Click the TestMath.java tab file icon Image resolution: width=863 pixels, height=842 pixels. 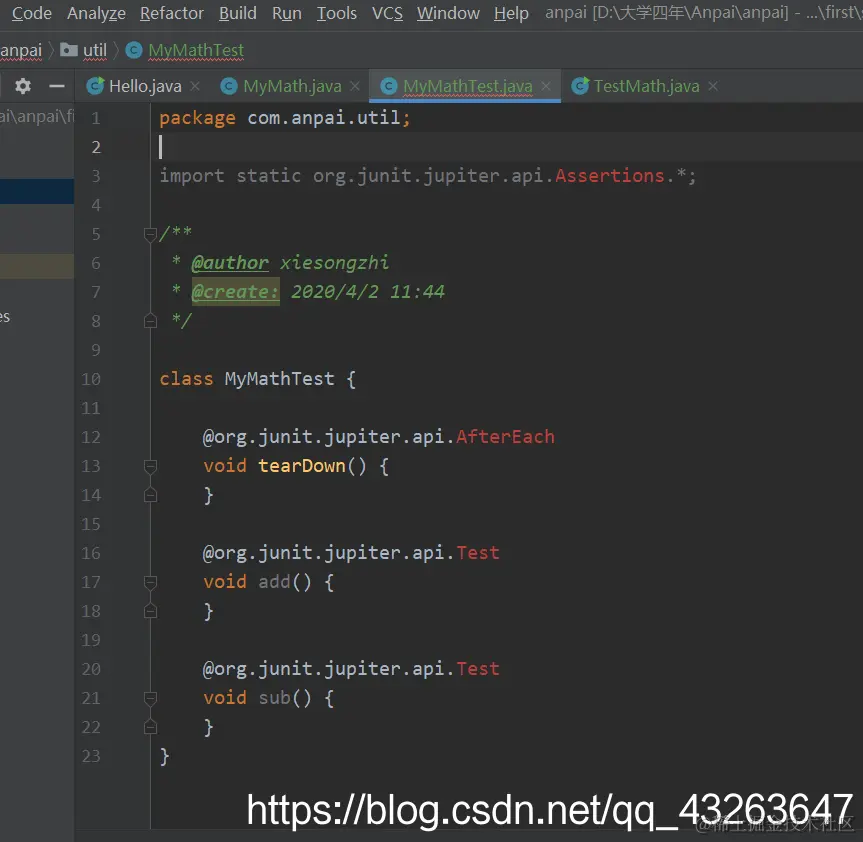[580, 86]
